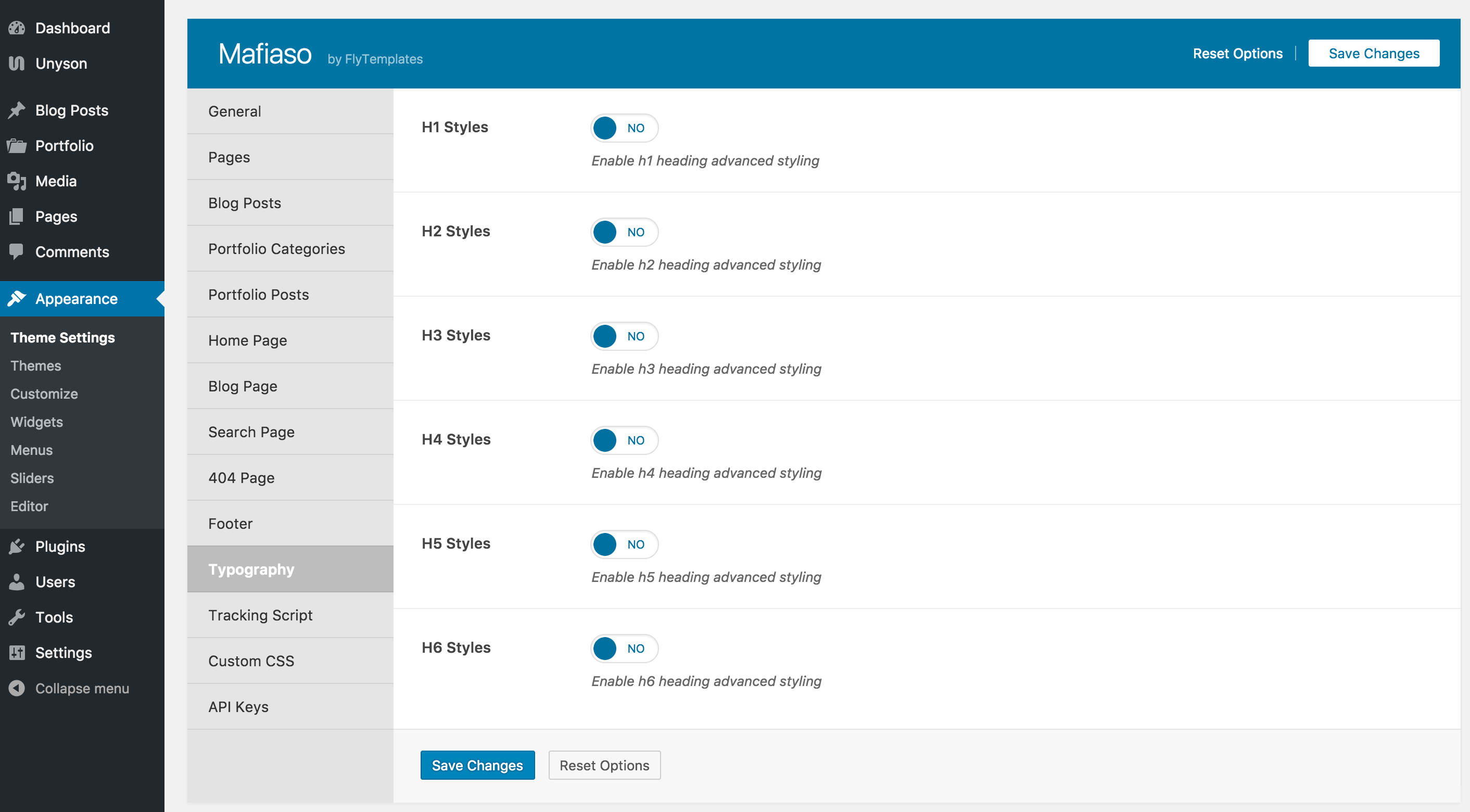Collapse the admin menu with arrow icon

click(x=17, y=688)
